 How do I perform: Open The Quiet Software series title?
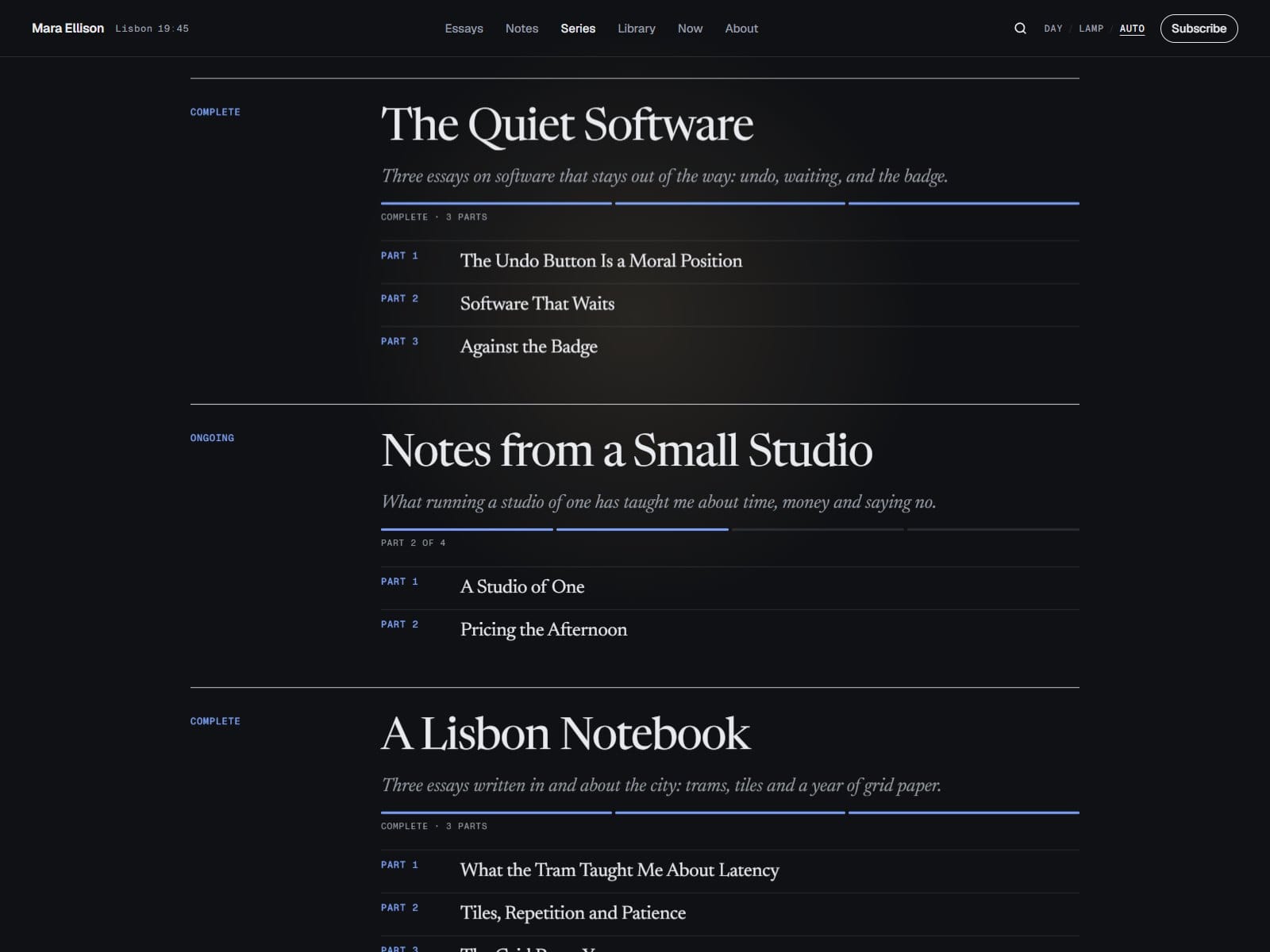pyautogui.click(x=567, y=125)
